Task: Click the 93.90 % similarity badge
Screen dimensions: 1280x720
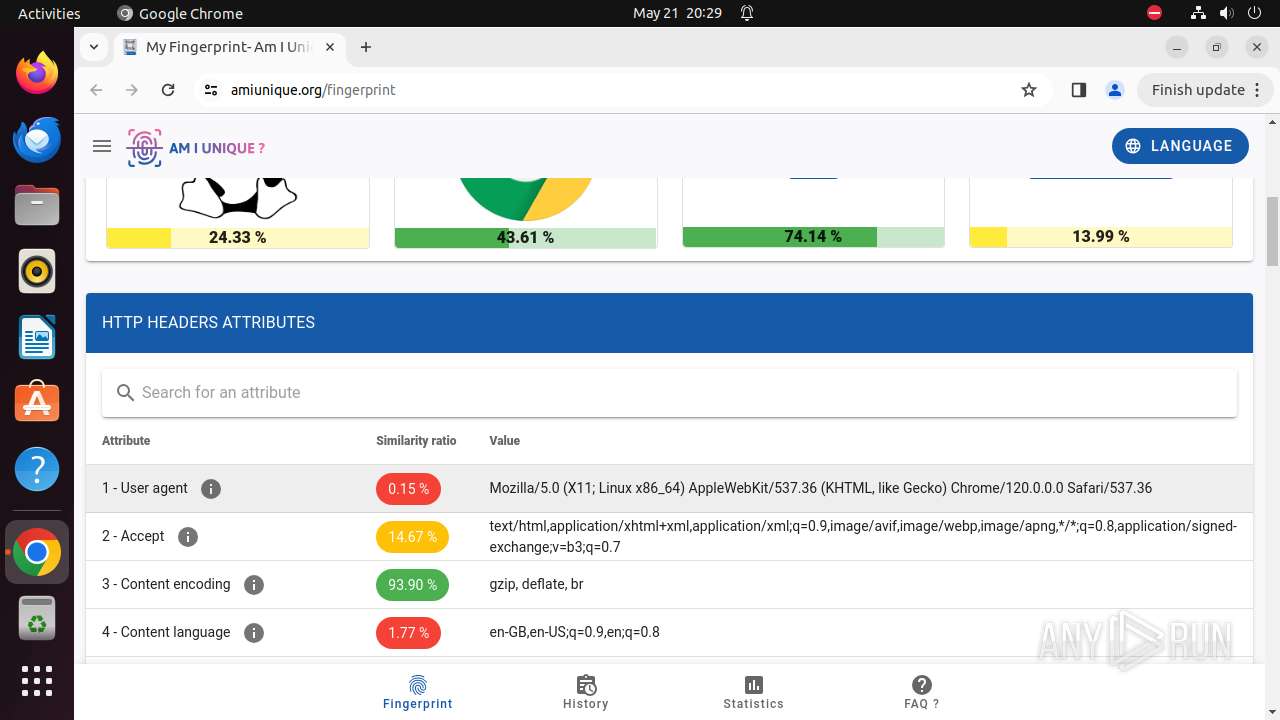Action: 412,585
